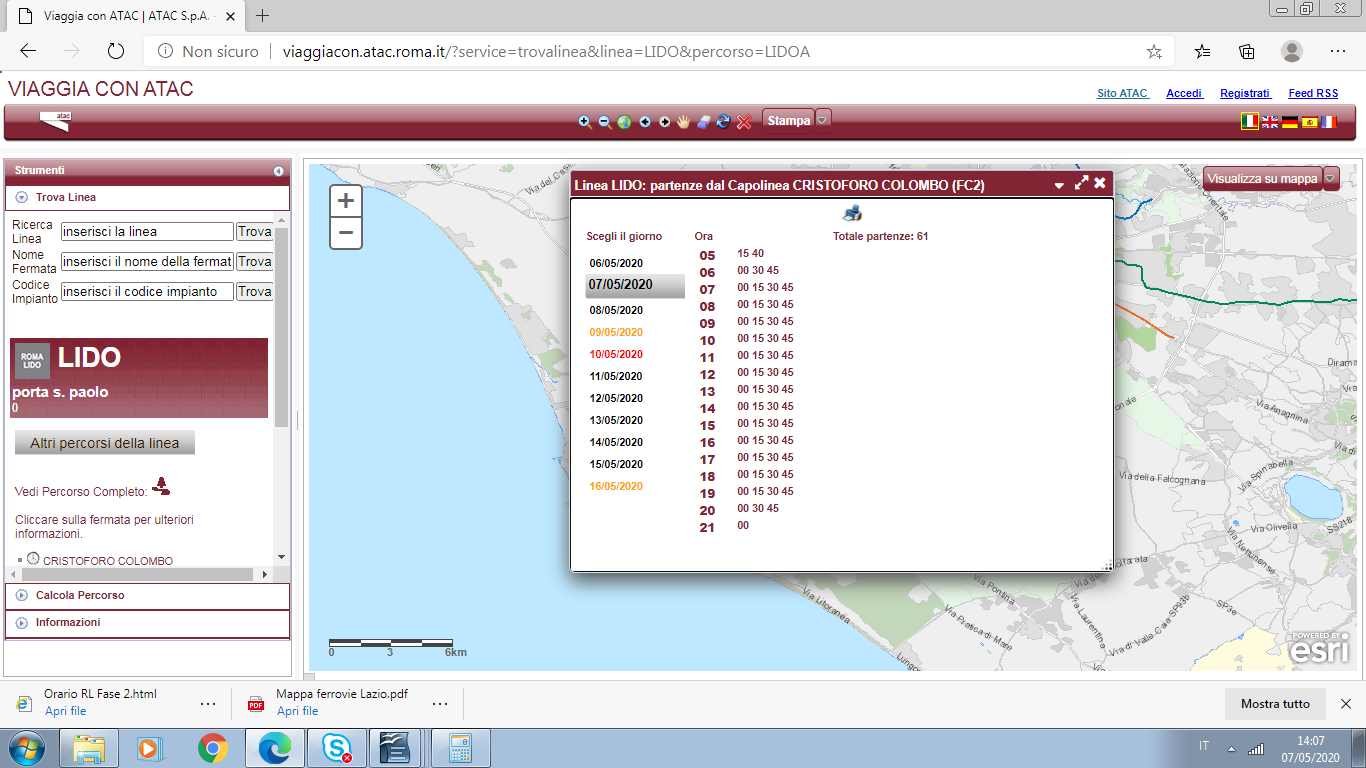Screen dimensions: 1366x768
Task: Click the red X clear icon
Action: [x=744, y=122]
